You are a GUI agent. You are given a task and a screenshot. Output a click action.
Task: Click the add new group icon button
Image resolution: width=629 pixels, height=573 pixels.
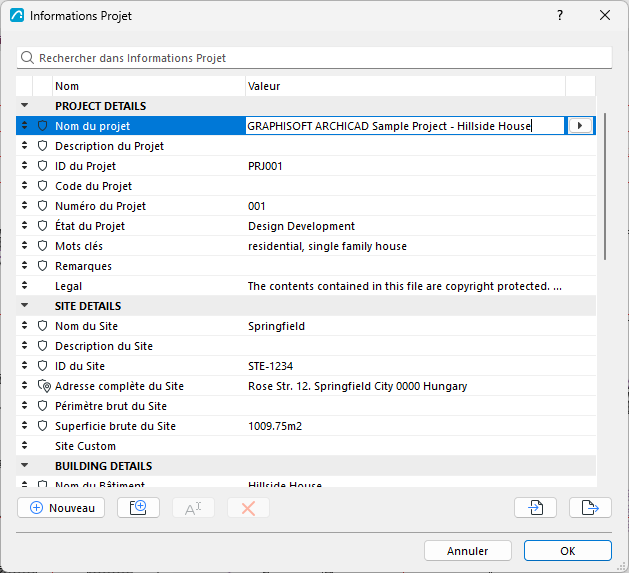[138, 508]
